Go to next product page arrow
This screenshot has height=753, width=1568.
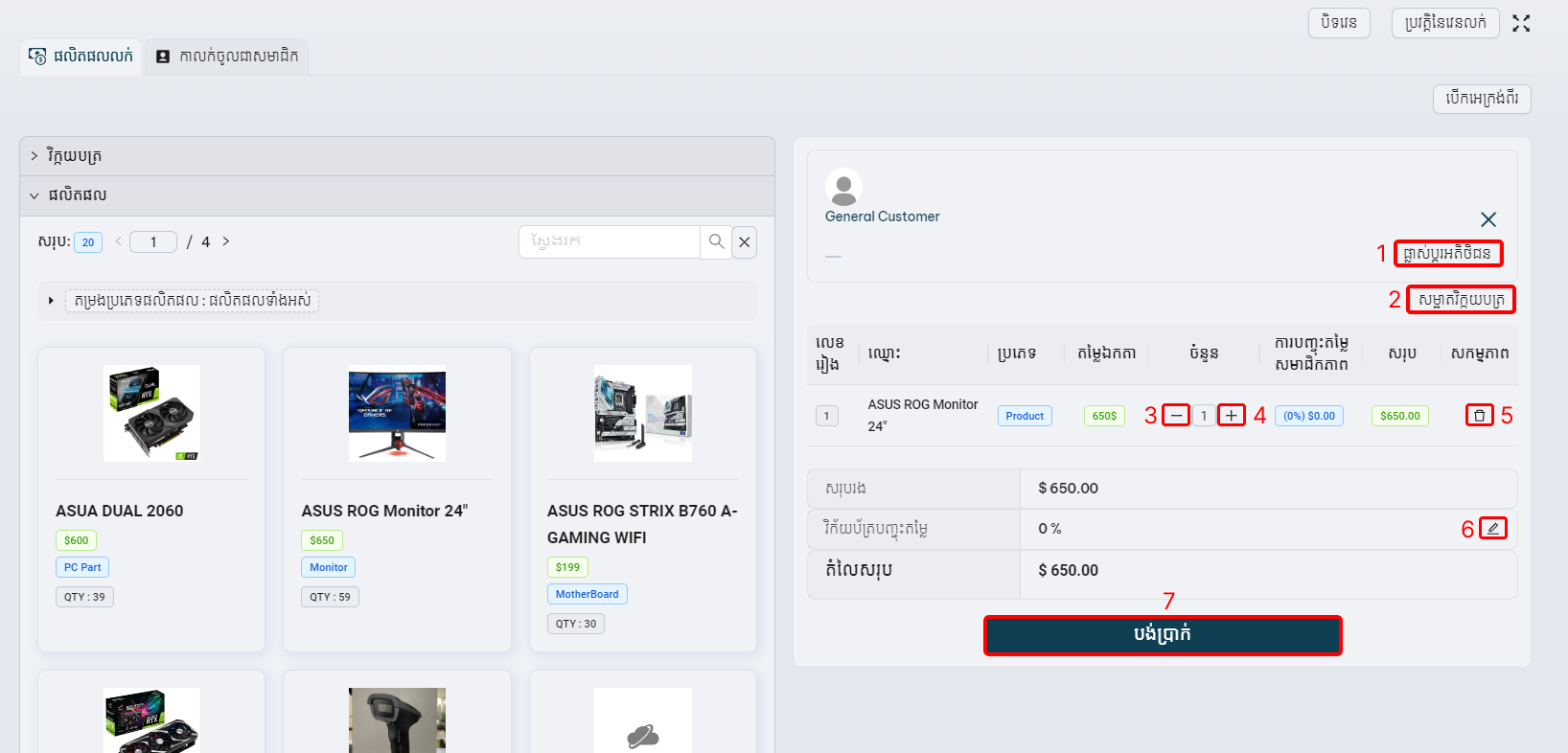click(x=226, y=241)
